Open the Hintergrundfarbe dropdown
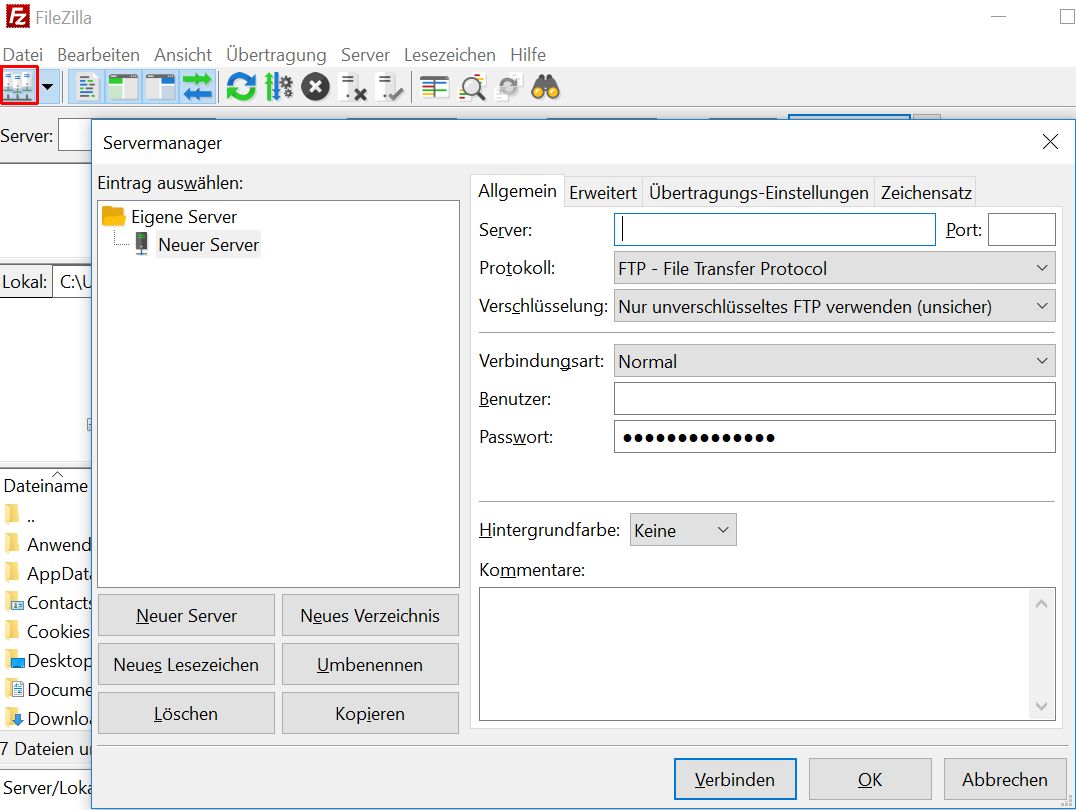 (x=683, y=530)
